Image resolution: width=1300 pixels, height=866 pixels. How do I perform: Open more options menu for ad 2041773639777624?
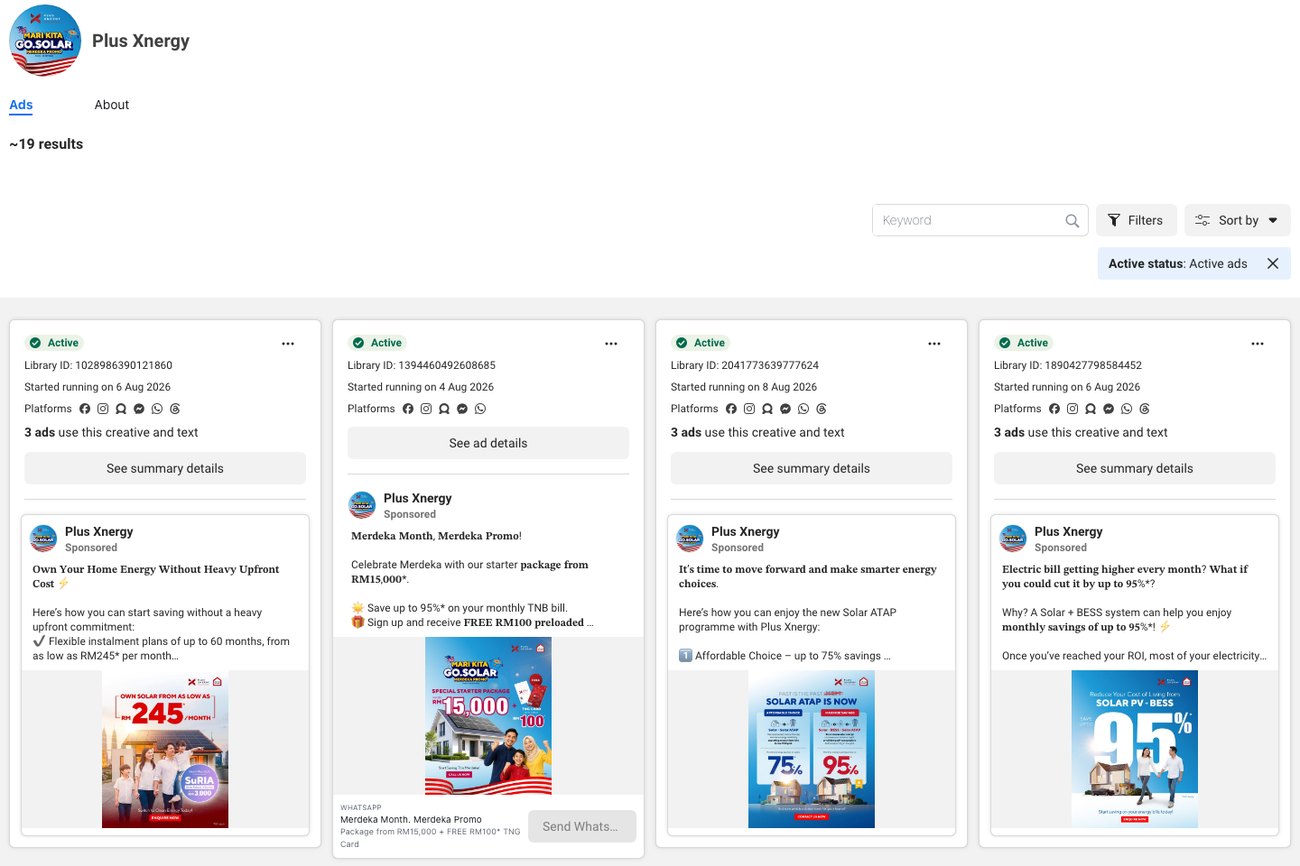934,344
